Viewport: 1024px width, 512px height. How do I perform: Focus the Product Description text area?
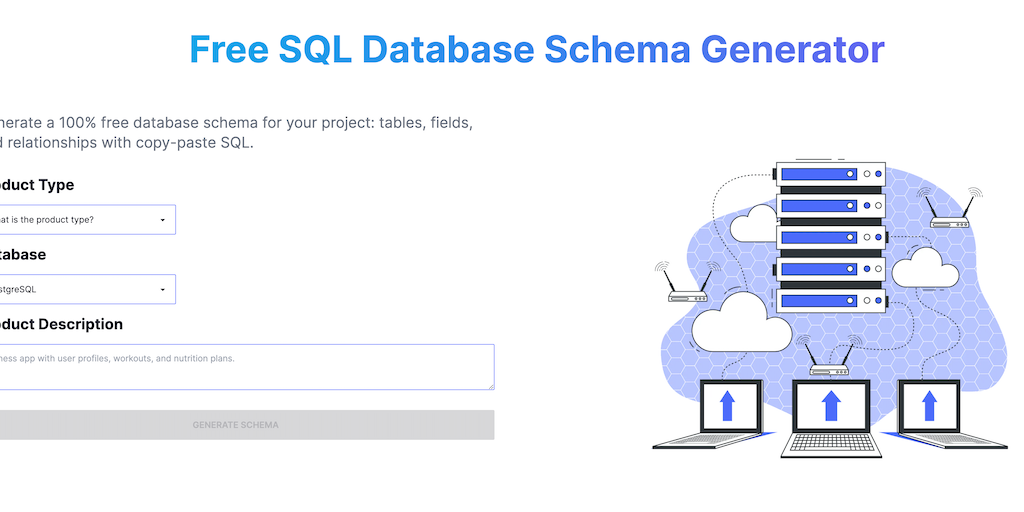245,367
